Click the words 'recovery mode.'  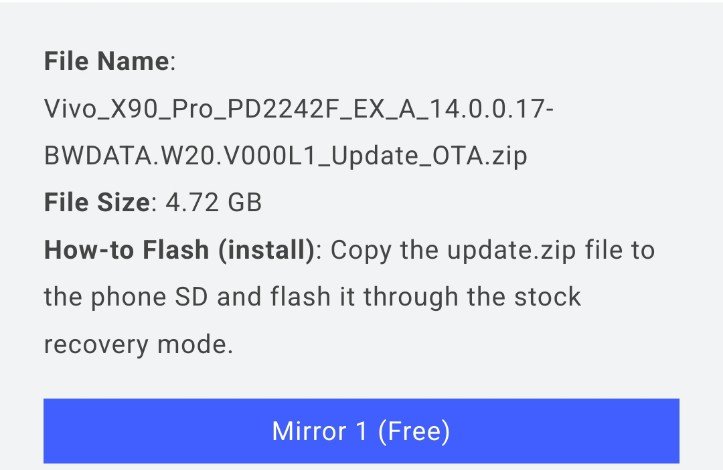[x=138, y=345]
